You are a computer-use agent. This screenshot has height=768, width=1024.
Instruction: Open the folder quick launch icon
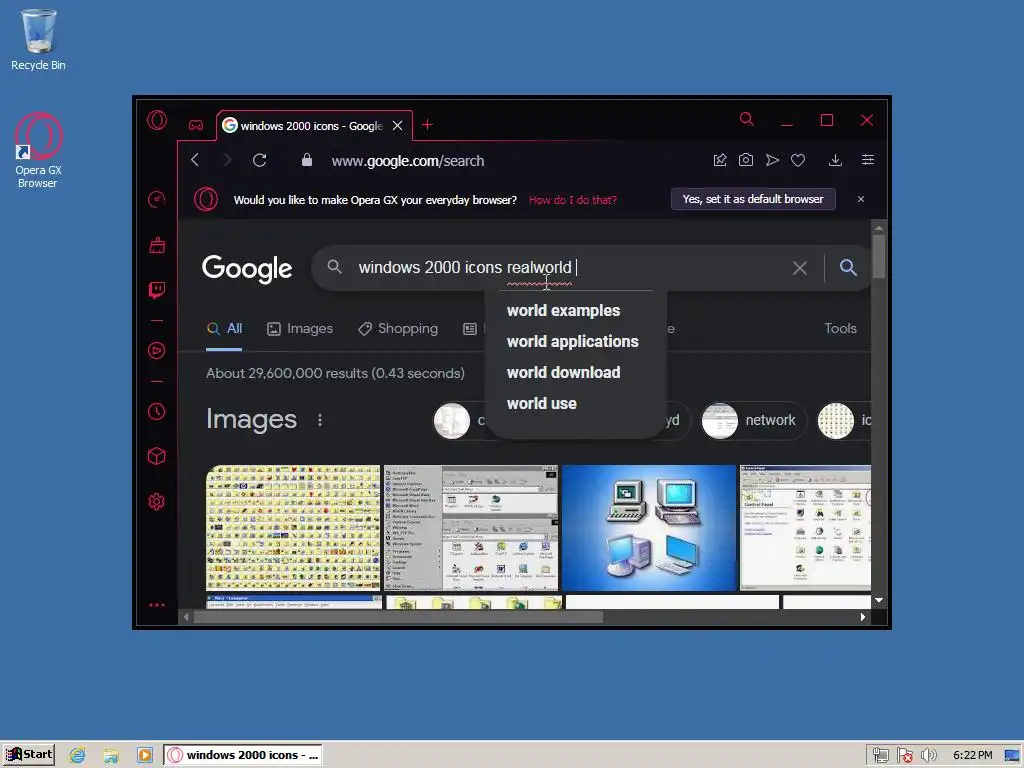pos(111,755)
